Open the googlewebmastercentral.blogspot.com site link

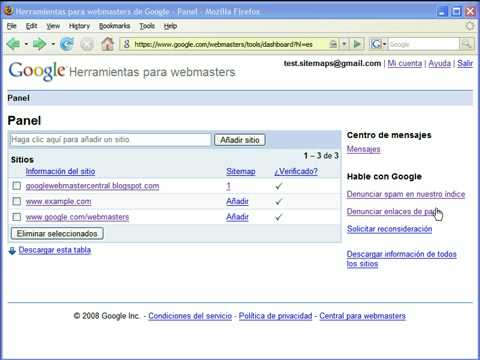[92, 186]
